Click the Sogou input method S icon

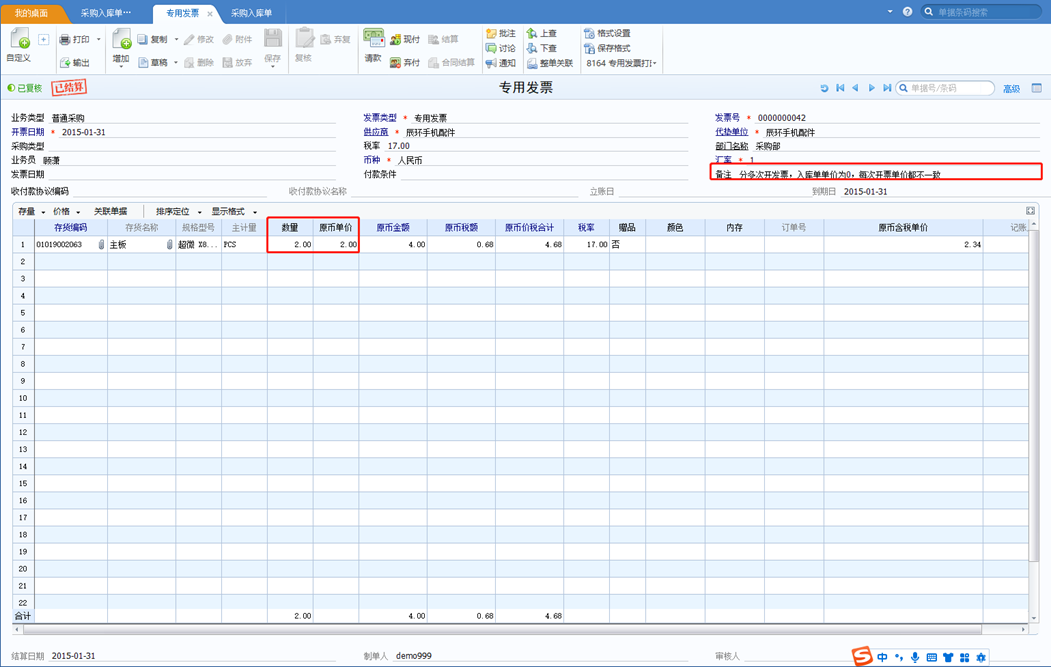tap(862, 656)
